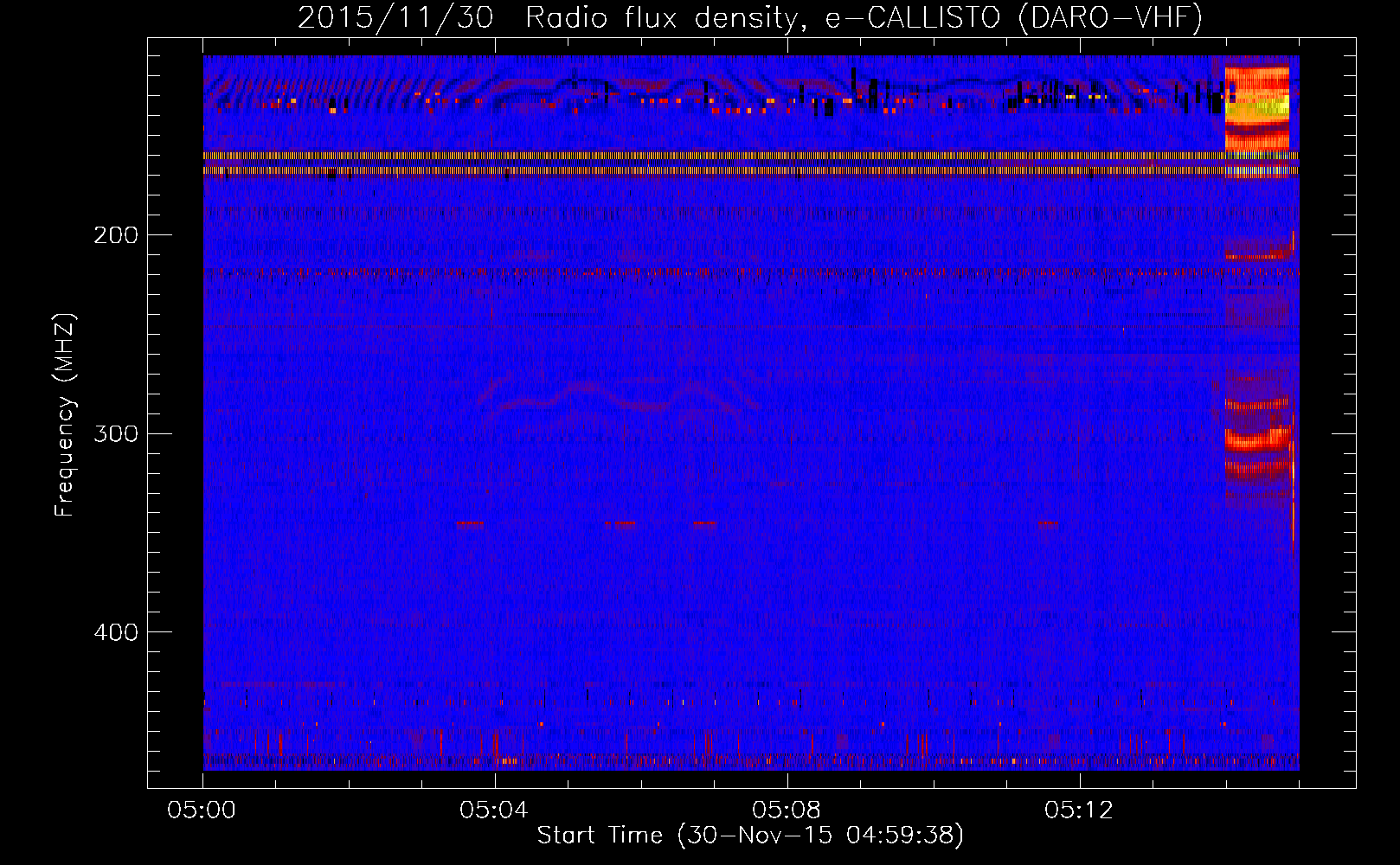
Task: Click the 05:08 time tick label
Action: click(787, 810)
